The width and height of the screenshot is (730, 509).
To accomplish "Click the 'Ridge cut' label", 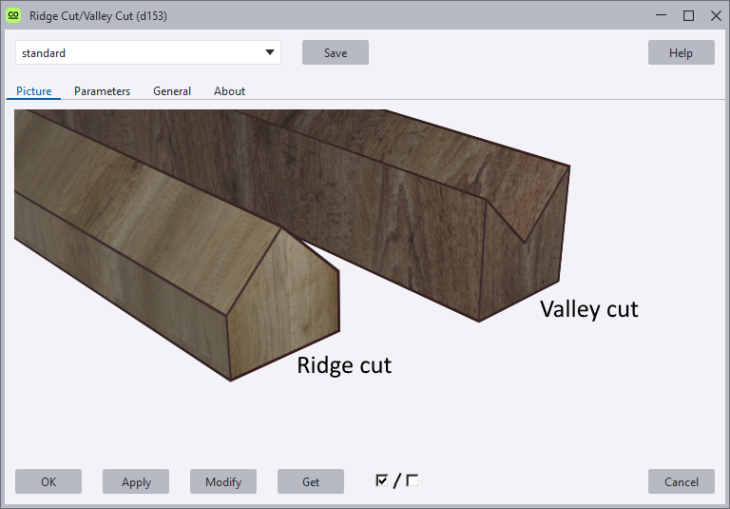I will pos(344,365).
